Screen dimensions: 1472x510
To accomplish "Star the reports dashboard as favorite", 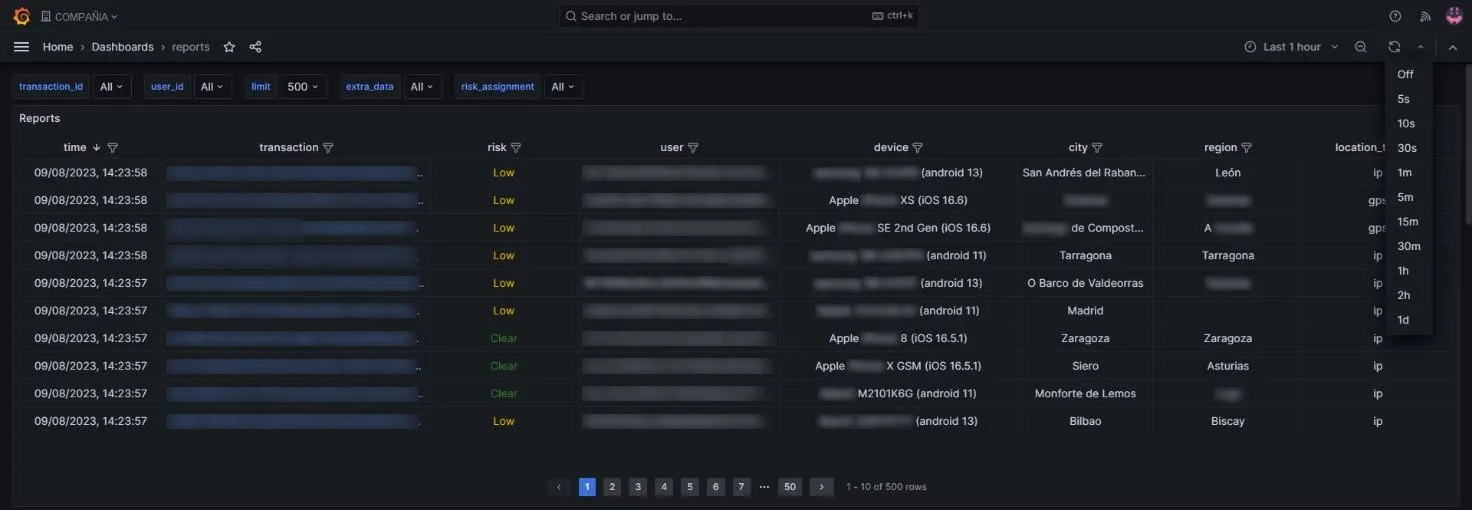I will [229, 47].
